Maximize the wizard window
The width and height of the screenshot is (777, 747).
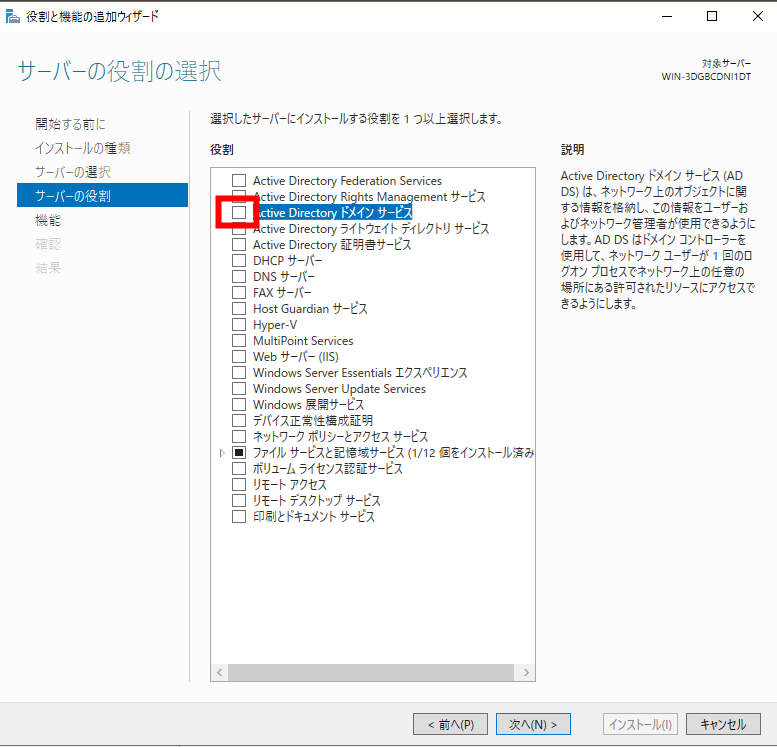(712, 16)
